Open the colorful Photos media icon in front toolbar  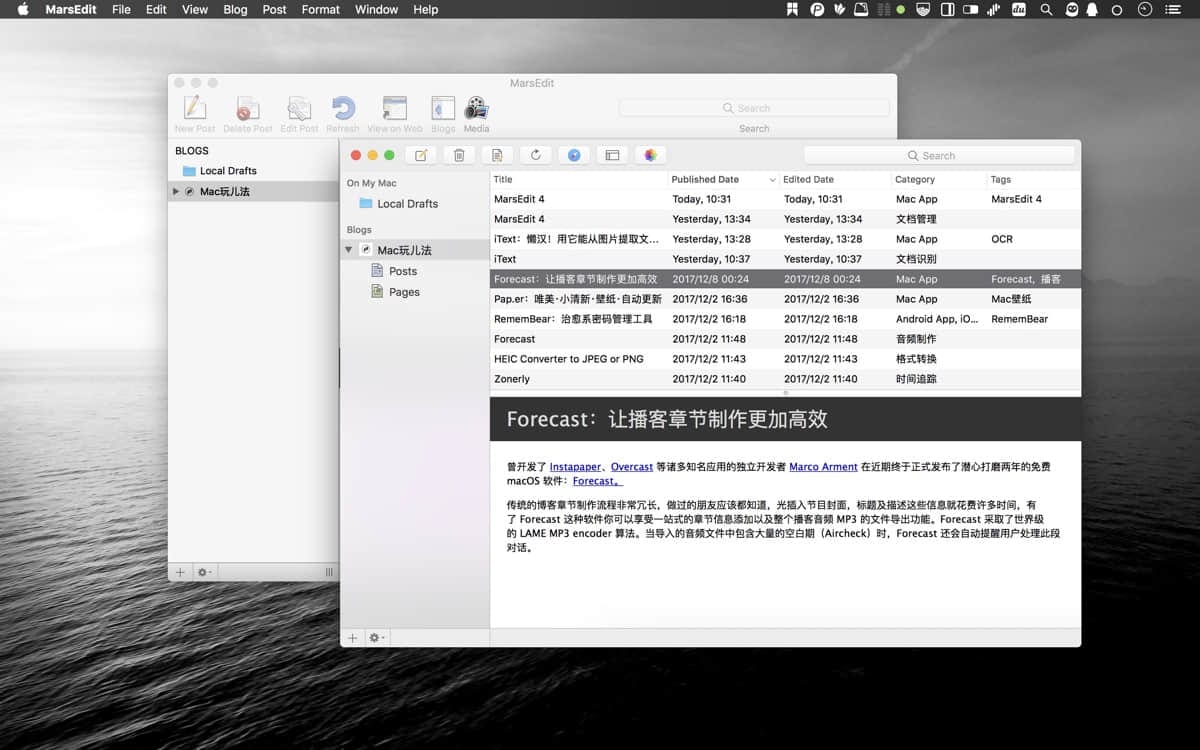(650, 155)
